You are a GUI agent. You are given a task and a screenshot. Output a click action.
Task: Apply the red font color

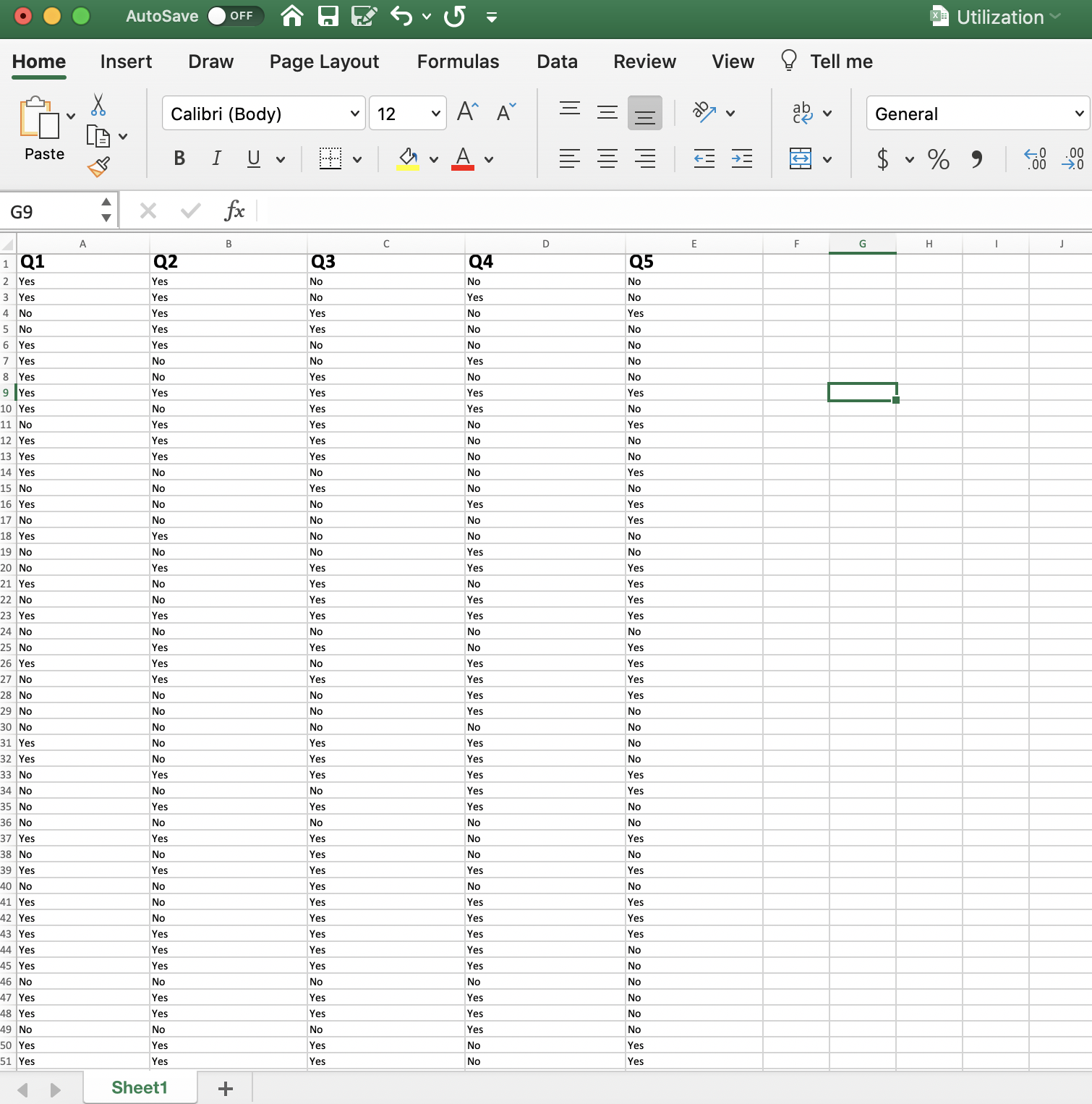point(463,158)
